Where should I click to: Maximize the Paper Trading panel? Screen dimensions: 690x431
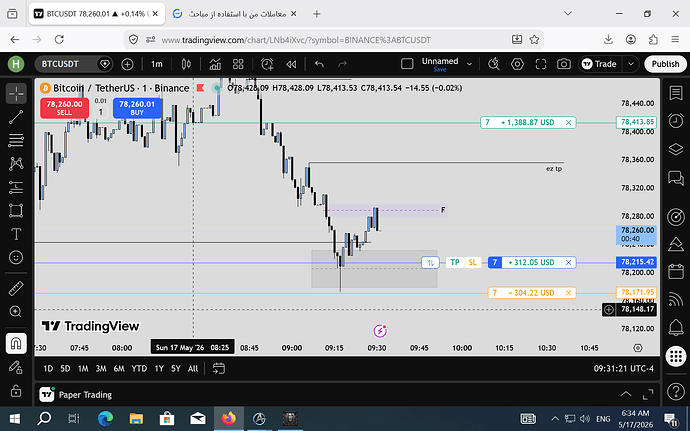pos(648,394)
